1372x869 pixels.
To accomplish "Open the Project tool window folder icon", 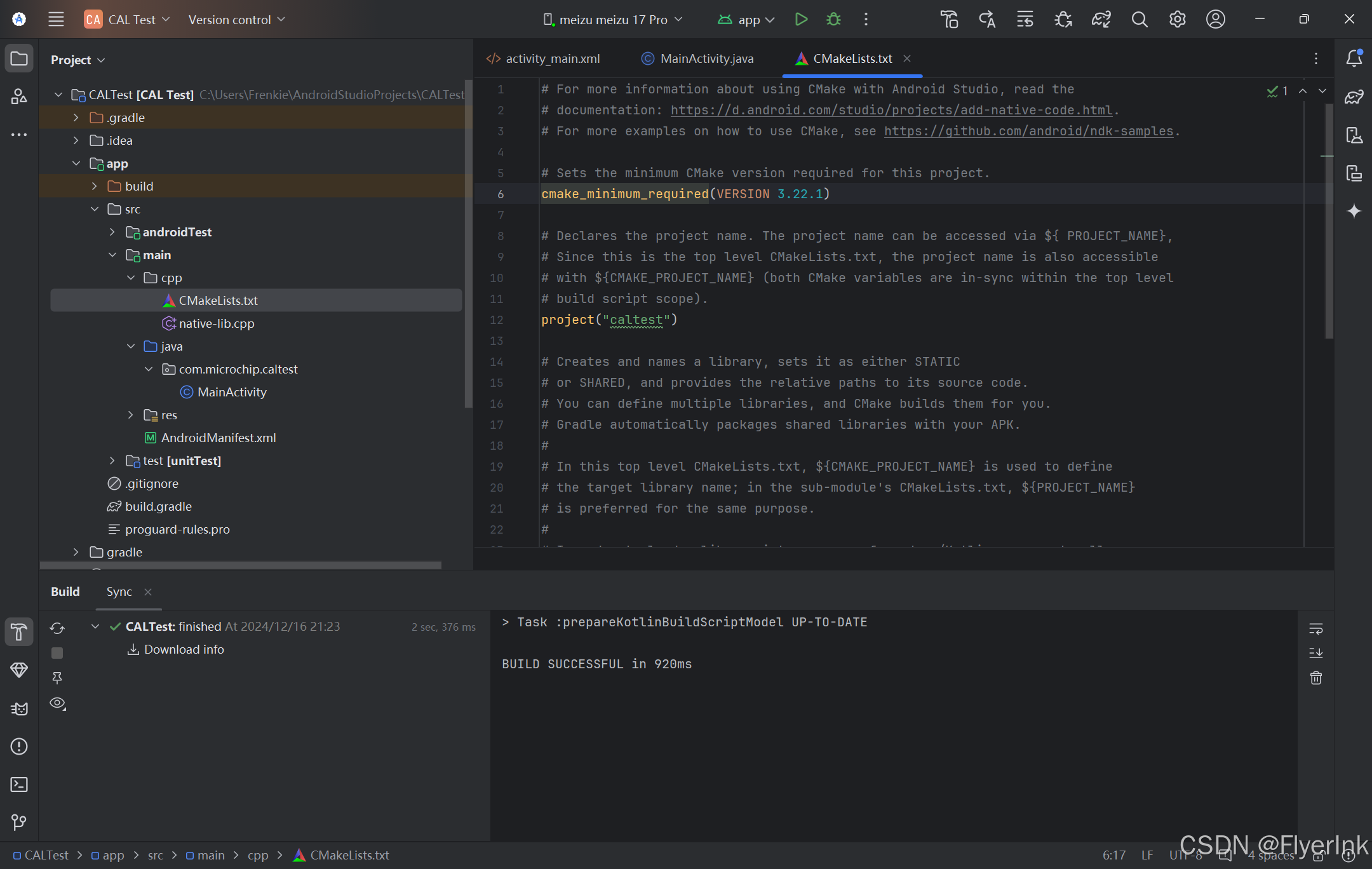I will pos(19,59).
